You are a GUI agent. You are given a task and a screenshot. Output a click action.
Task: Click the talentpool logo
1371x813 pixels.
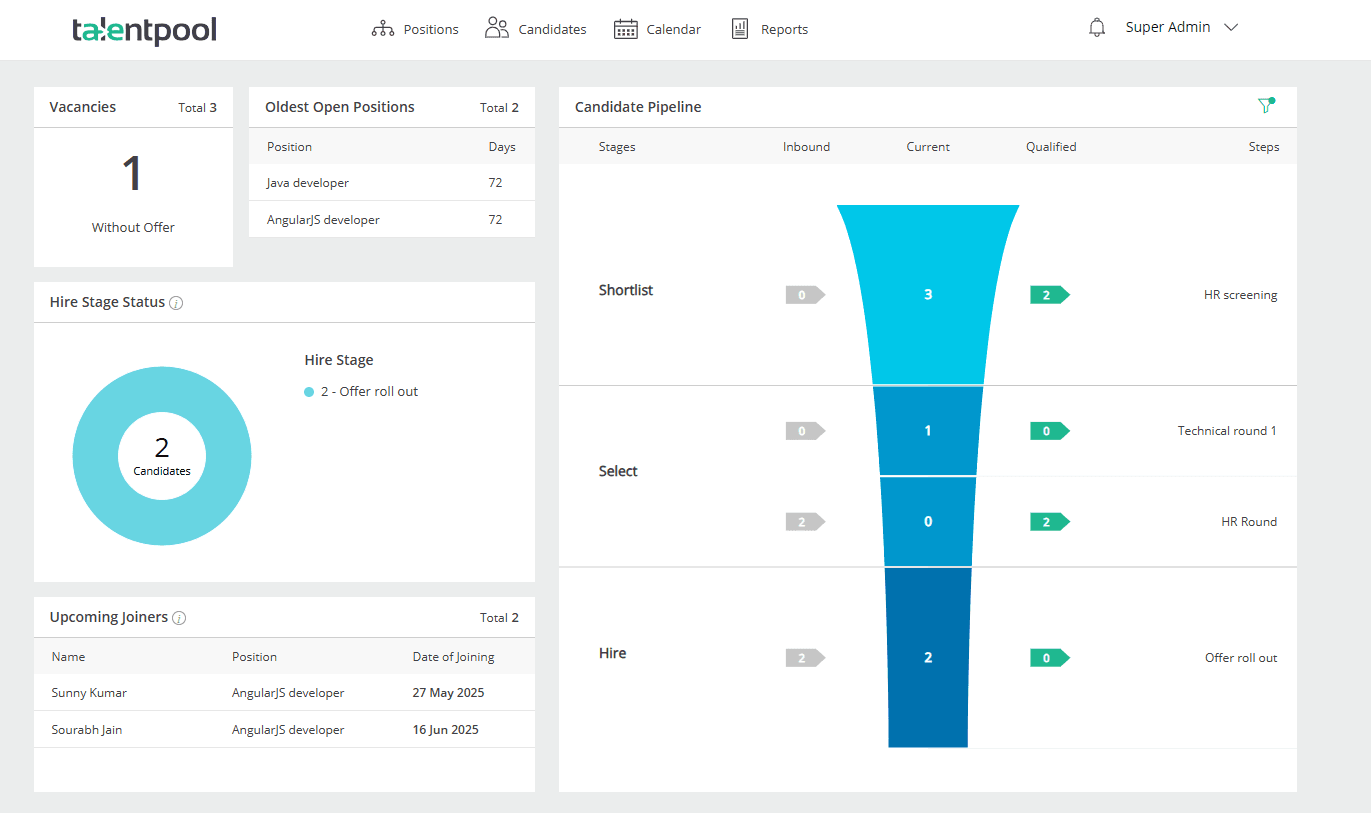coord(144,31)
